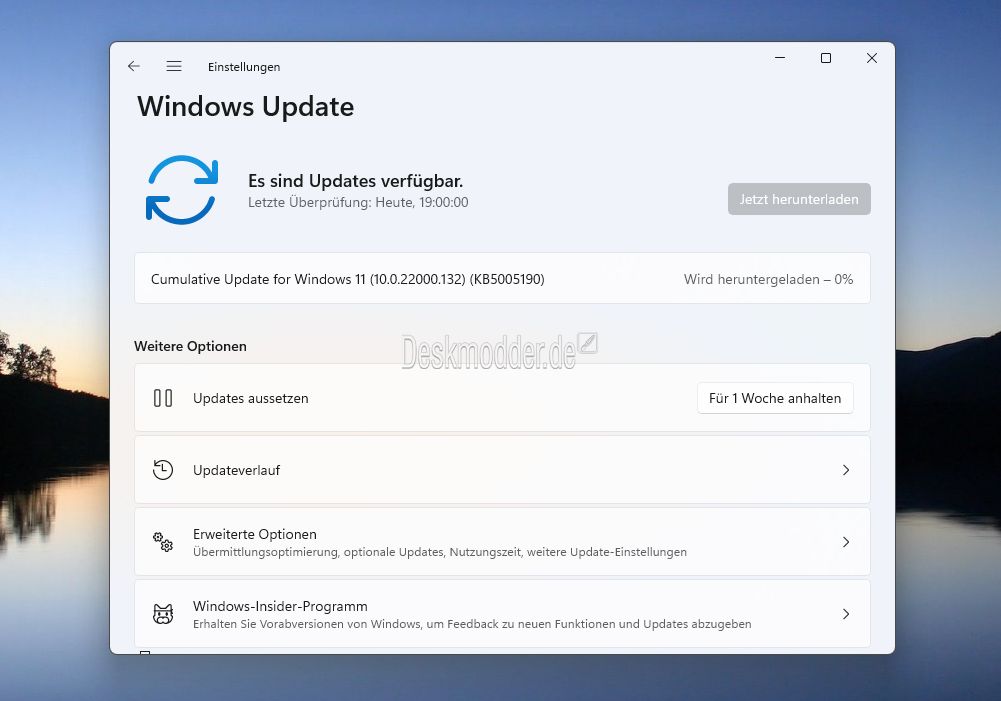
Task: Click the cat icon for Windows-Insider-Programm
Action: pos(163,614)
